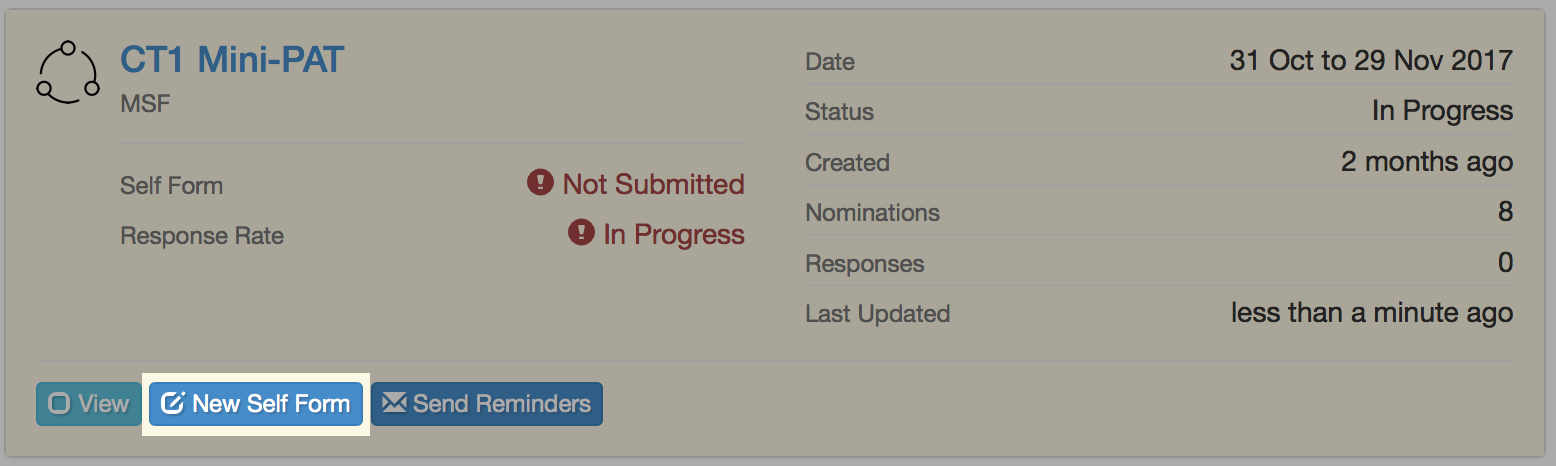
Task: Click the Nominations count of 8
Action: (1505, 212)
